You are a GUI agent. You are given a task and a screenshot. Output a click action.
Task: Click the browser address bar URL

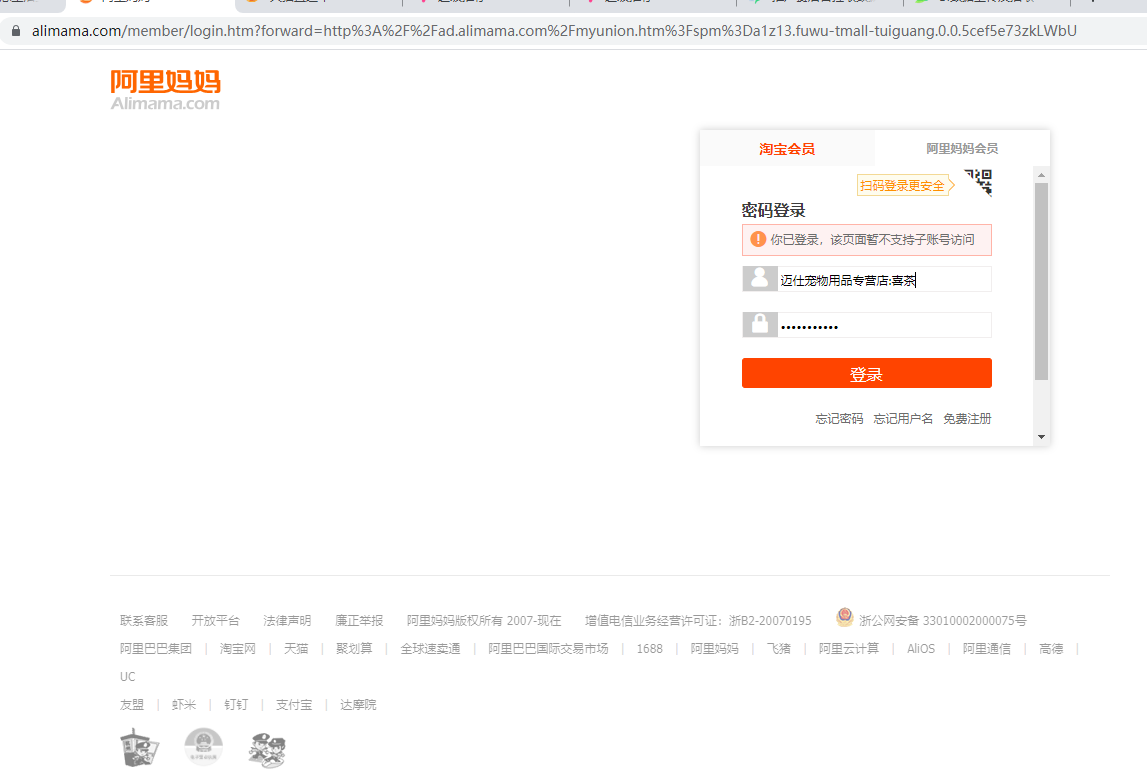tap(554, 31)
